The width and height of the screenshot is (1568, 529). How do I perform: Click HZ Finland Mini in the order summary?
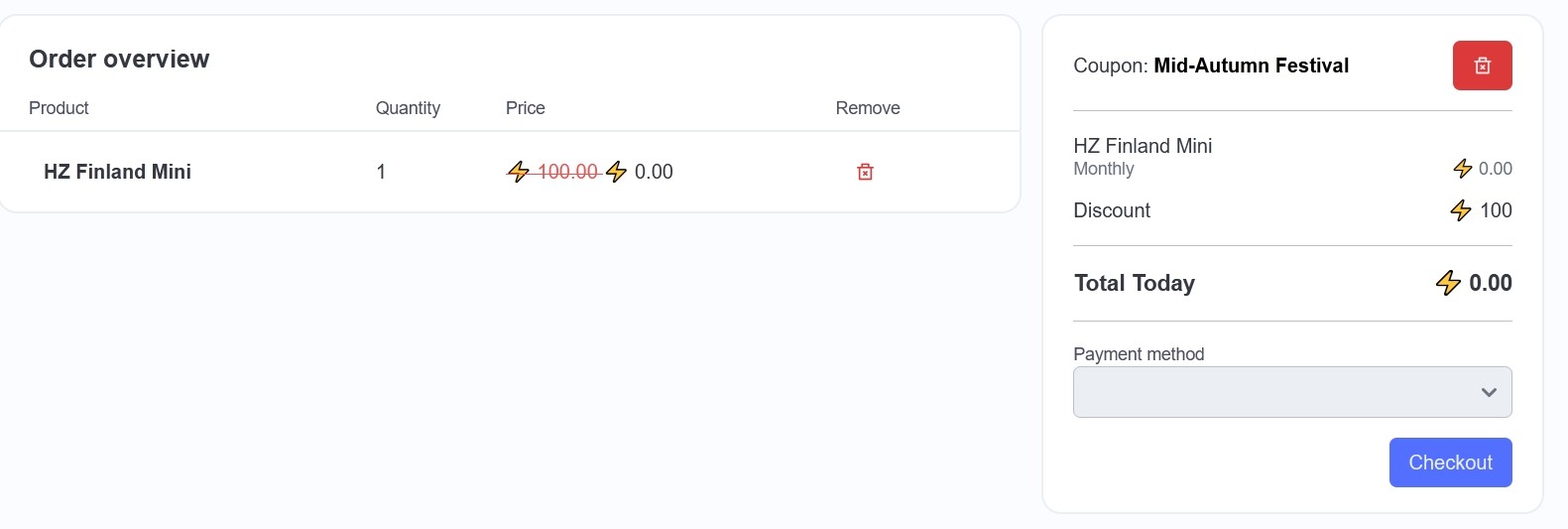click(x=1143, y=146)
